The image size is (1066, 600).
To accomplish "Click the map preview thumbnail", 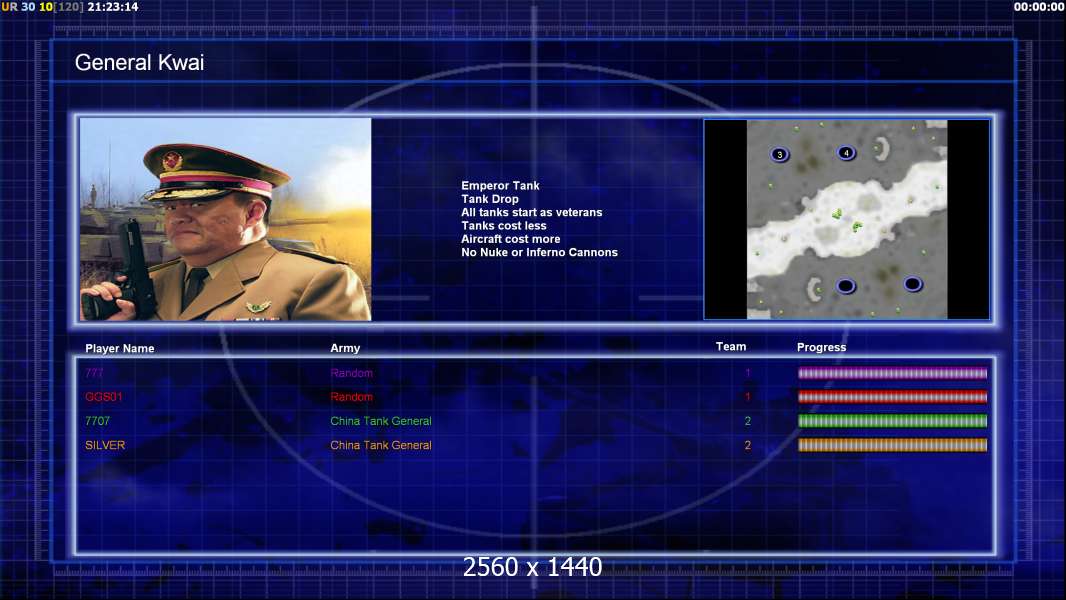I will point(846,219).
